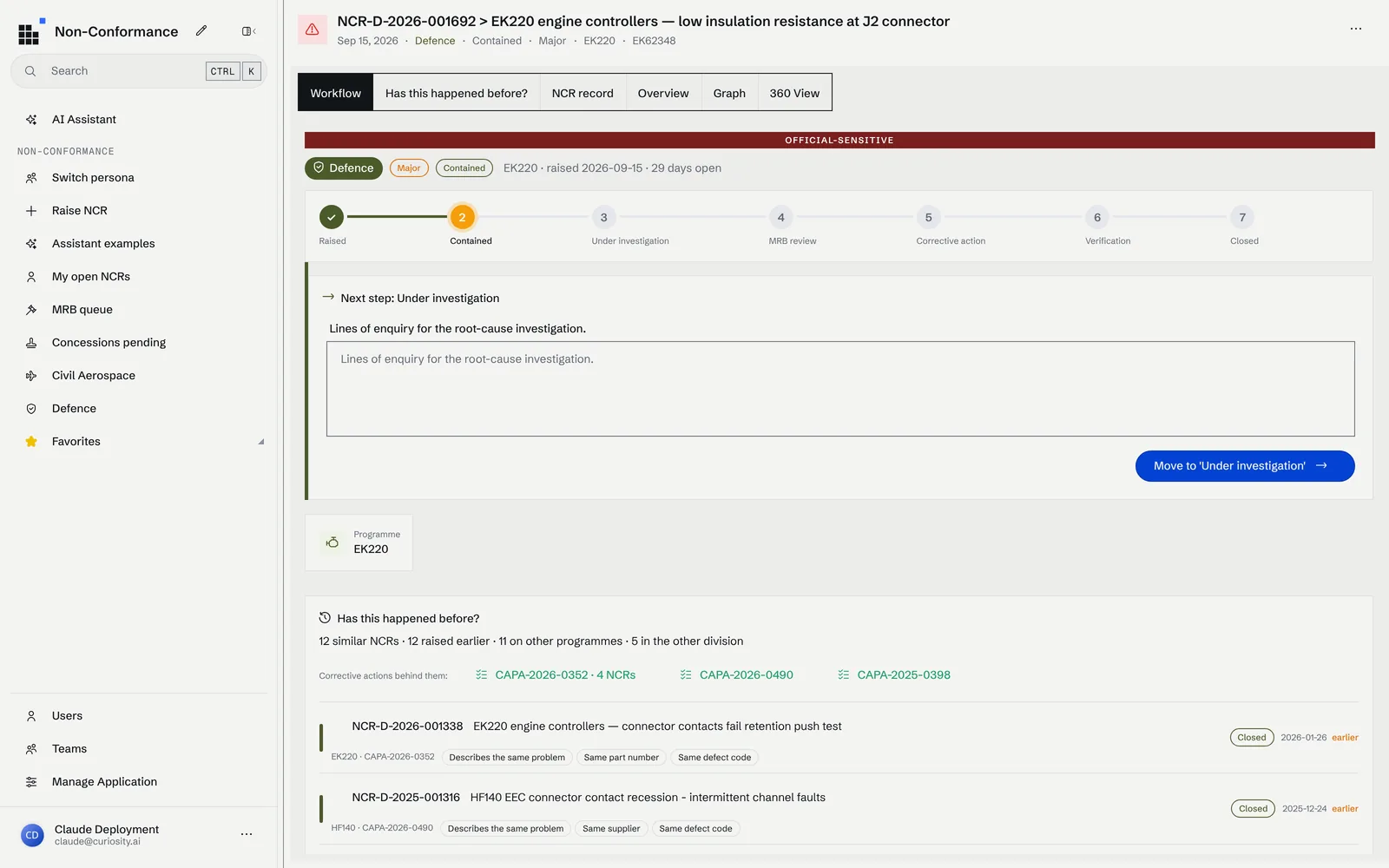
Task: Click the EK220 programme engine icon
Action: pyautogui.click(x=332, y=542)
